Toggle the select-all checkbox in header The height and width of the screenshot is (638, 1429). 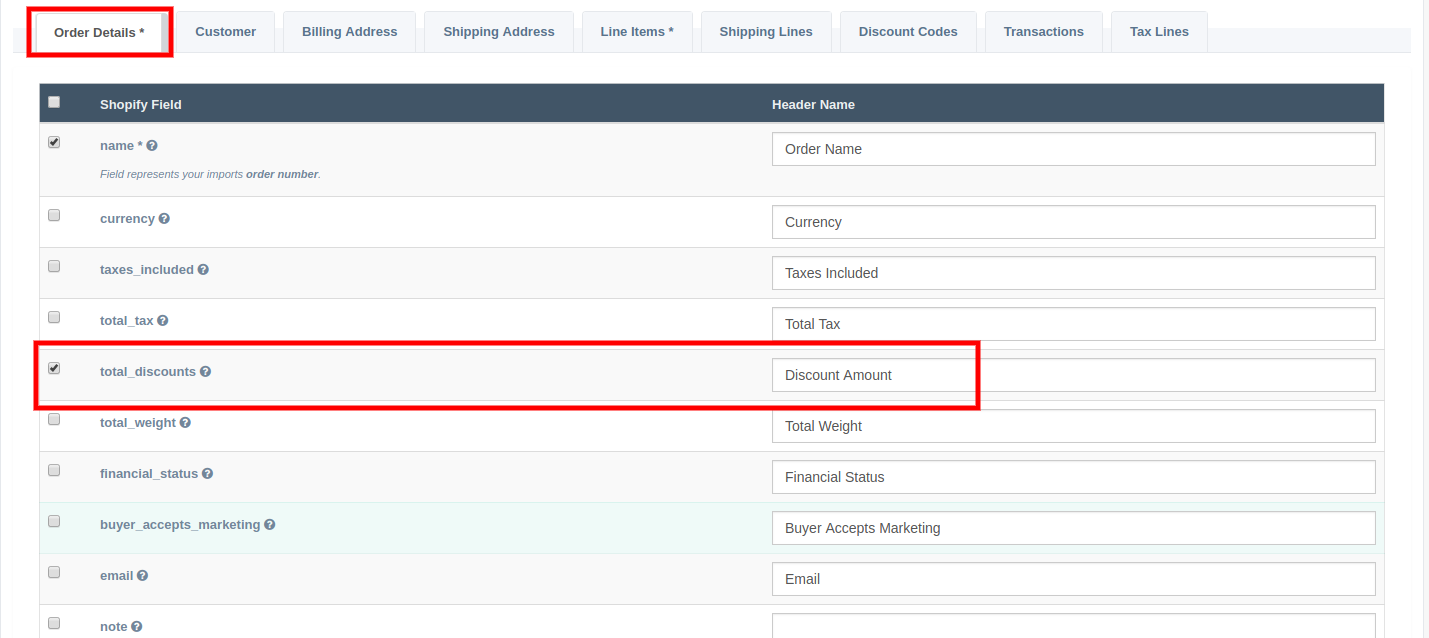(x=54, y=102)
